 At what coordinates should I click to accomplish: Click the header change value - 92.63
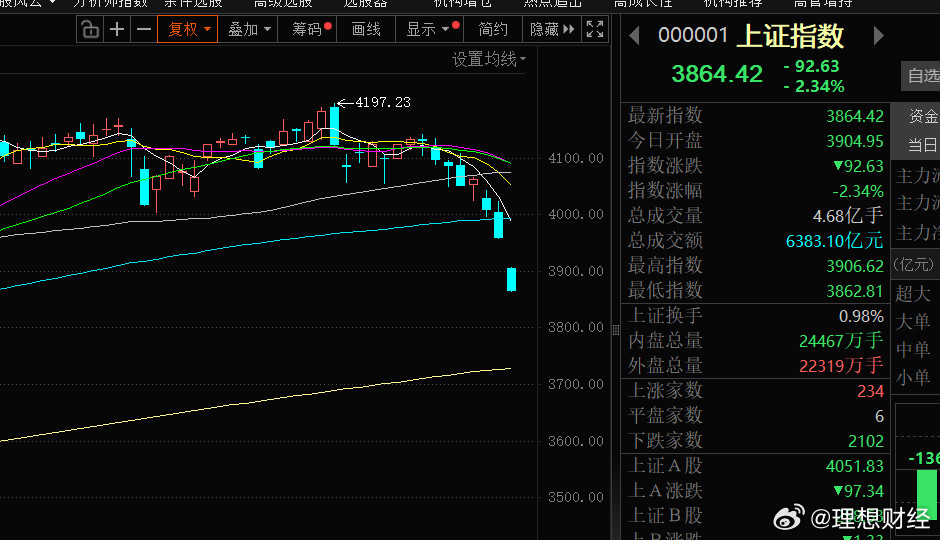(x=811, y=66)
